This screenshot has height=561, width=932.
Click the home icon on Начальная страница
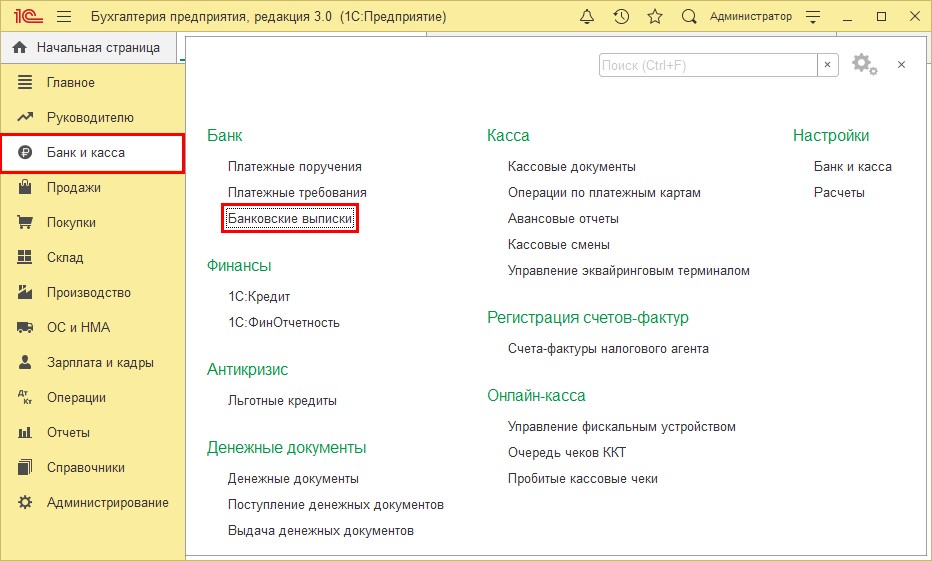(20, 48)
